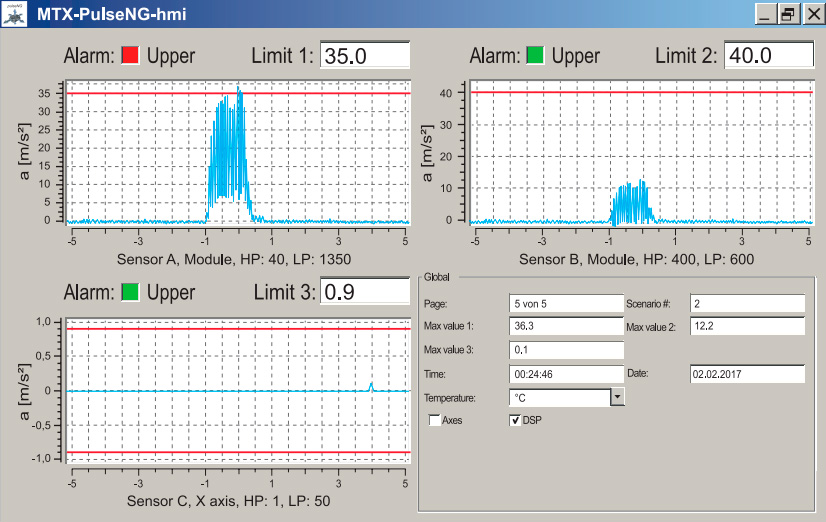Click the Max value 2 field
The height and width of the screenshot is (522, 826).
tap(747, 327)
